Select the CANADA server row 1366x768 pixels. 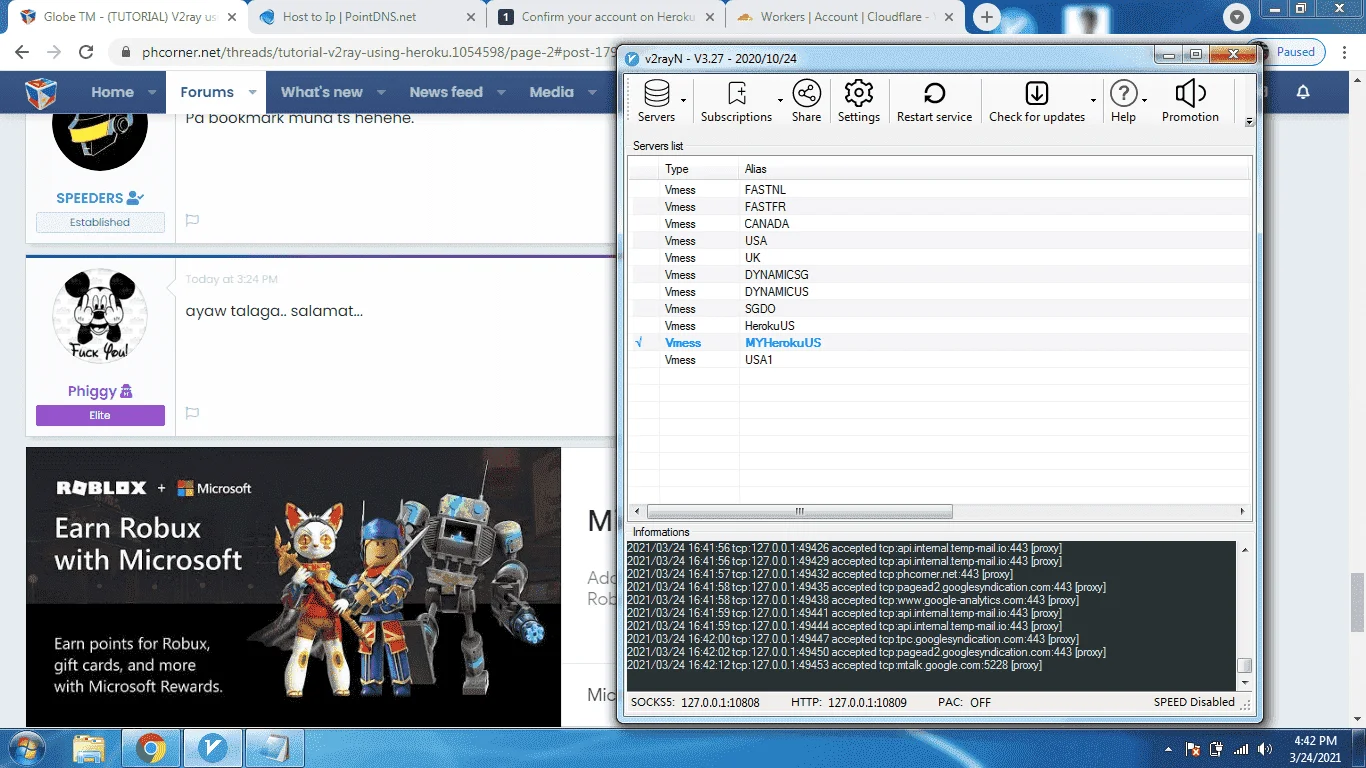[x=940, y=224]
